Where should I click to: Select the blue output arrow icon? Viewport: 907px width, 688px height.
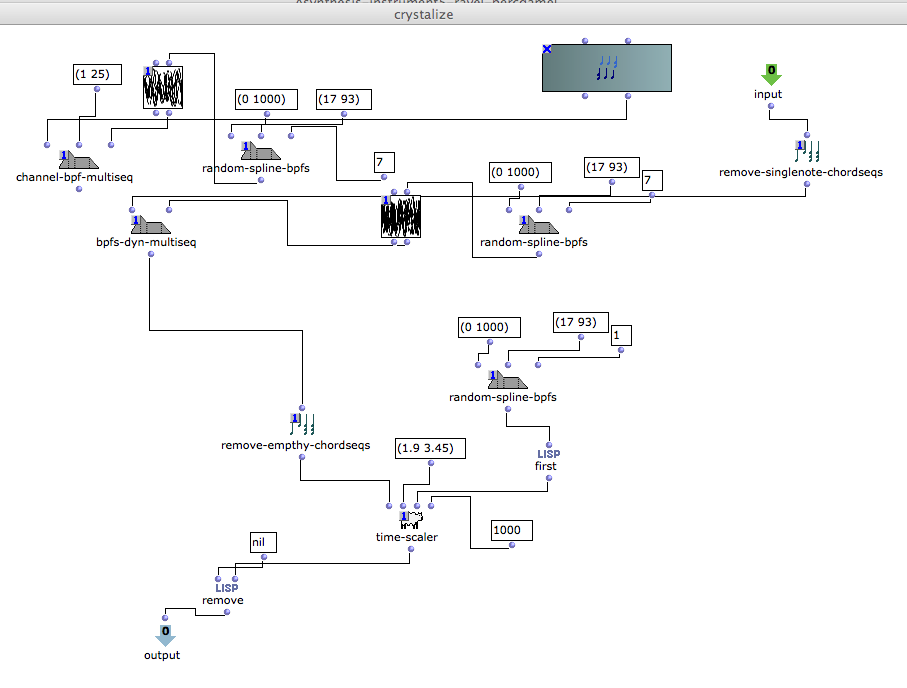[x=165, y=634]
